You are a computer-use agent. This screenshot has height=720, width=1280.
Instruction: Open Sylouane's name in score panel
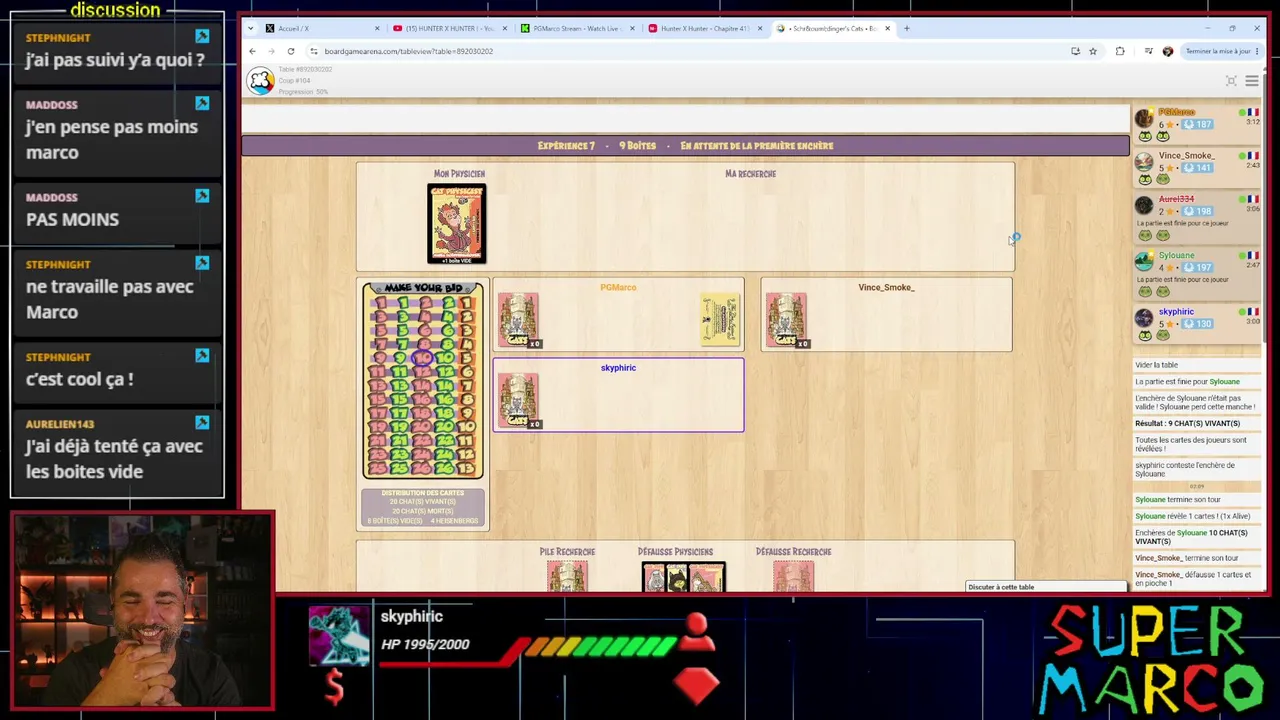[1177, 255]
